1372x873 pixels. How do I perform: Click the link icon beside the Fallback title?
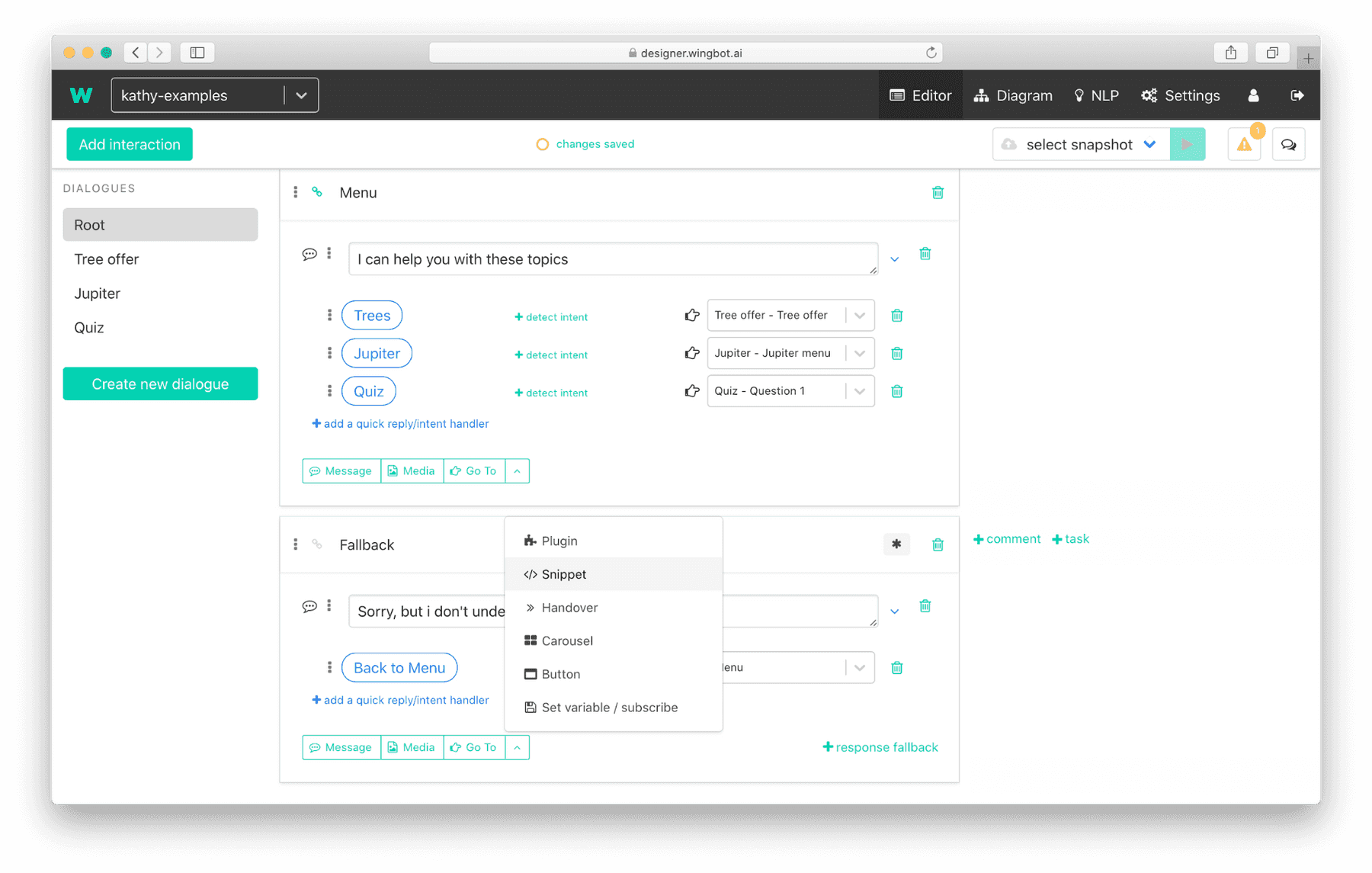317,544
